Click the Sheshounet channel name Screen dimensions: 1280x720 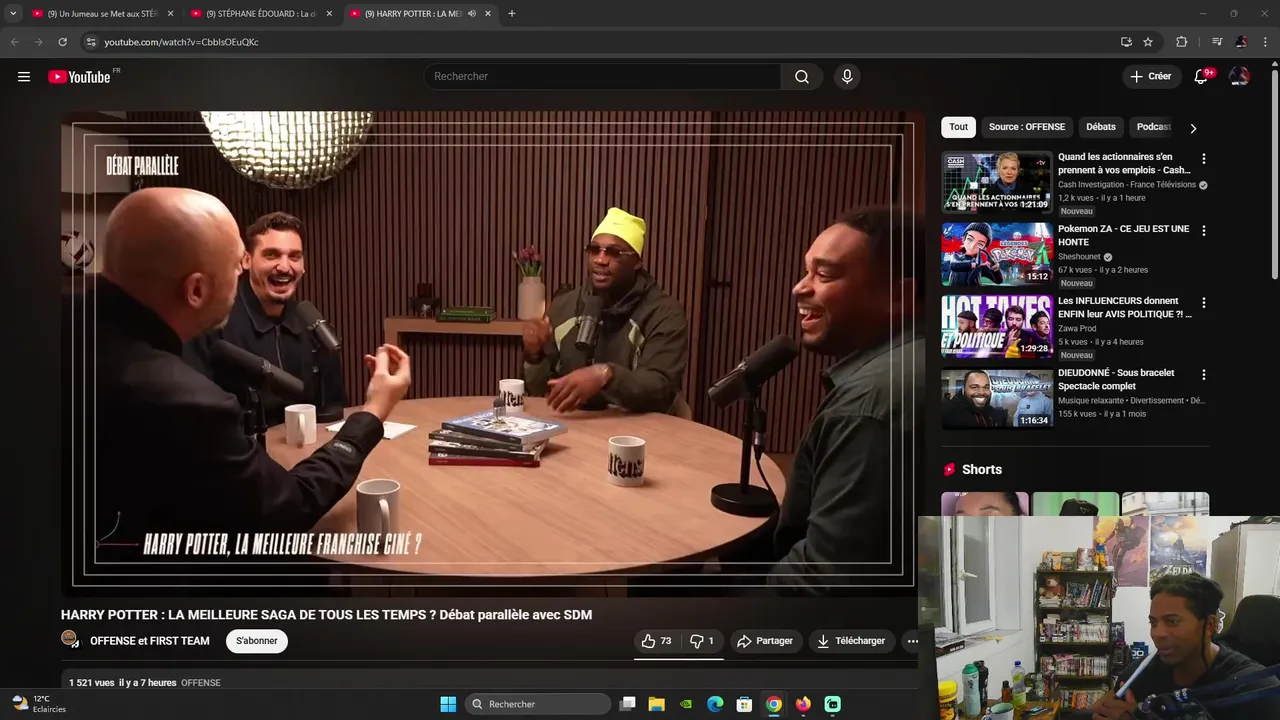point(1080,257)
